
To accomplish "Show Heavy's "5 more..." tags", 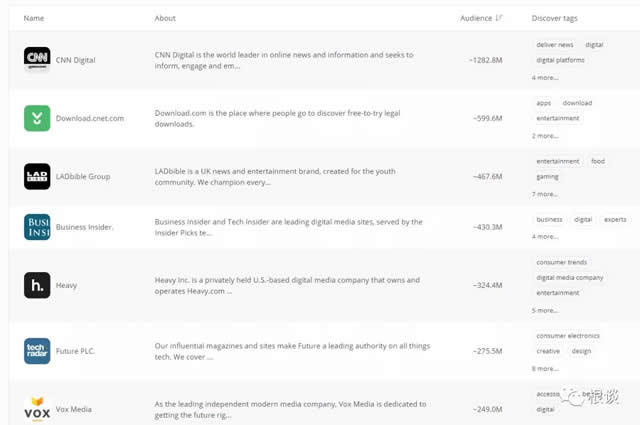I will [x=545, y=310].
